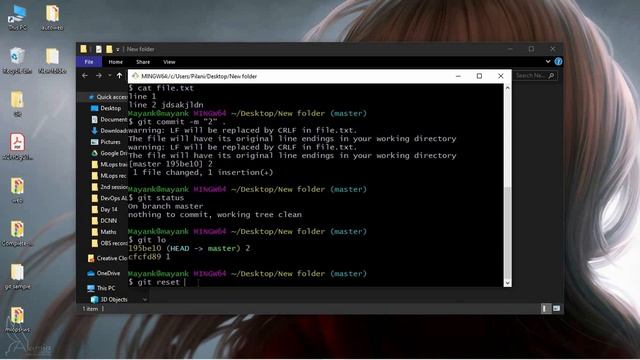Open recent locations dropdown in Explorer

pos(109,76)
